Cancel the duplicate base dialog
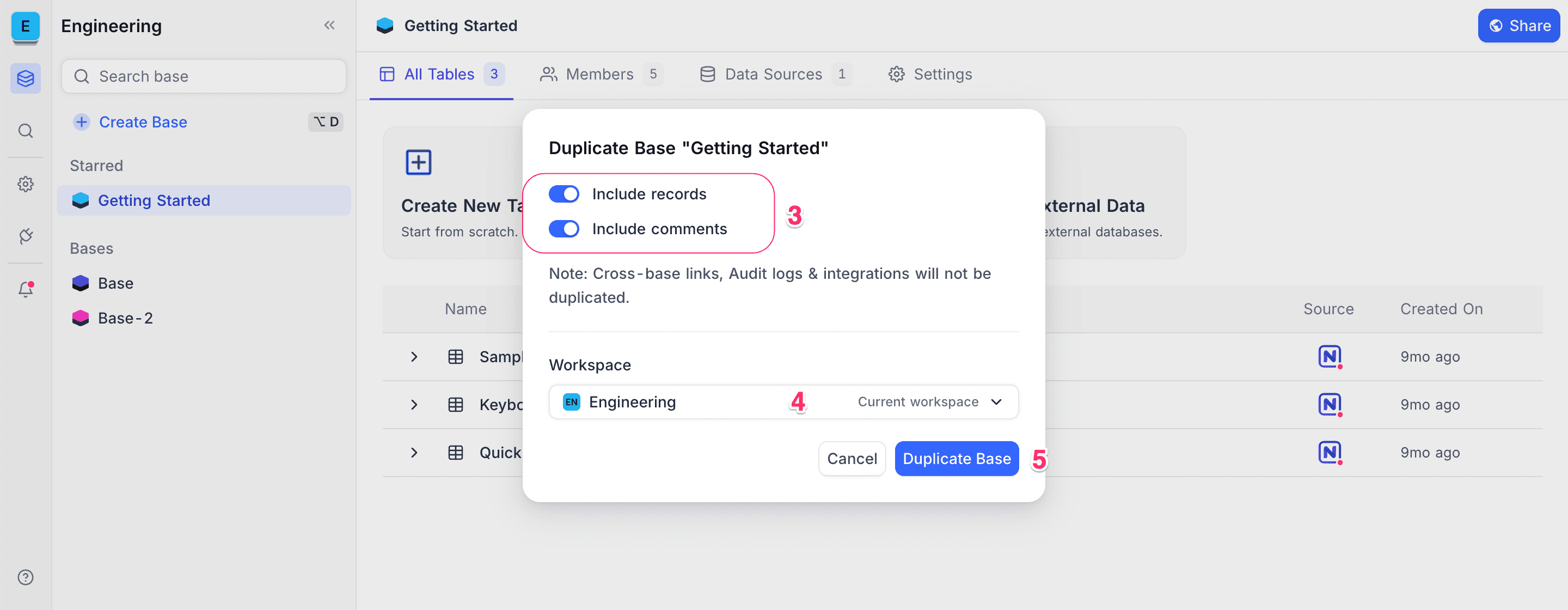 point(852,459)
